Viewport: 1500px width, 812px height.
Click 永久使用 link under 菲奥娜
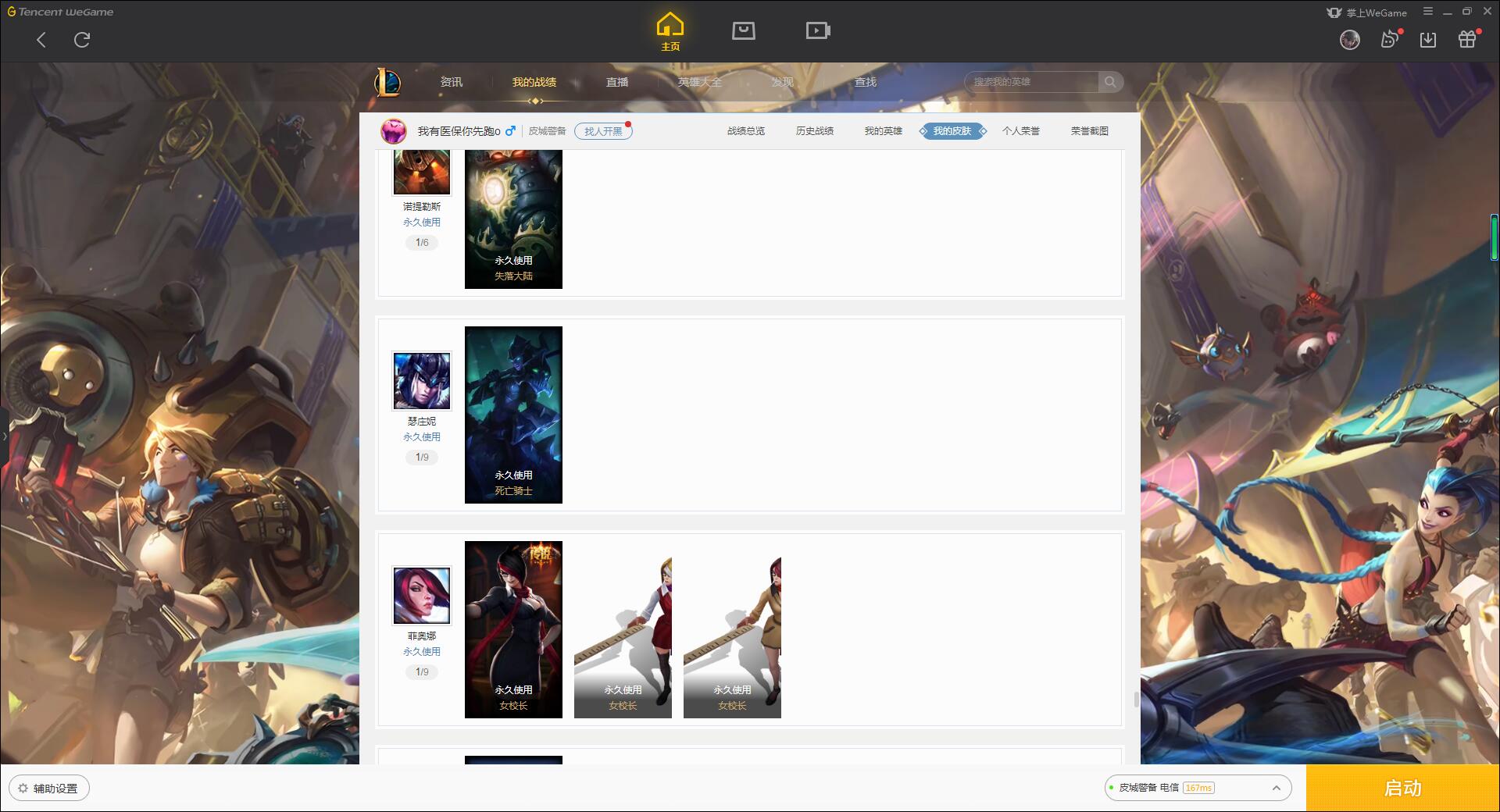pyautogui.click(x=422, y=652)
